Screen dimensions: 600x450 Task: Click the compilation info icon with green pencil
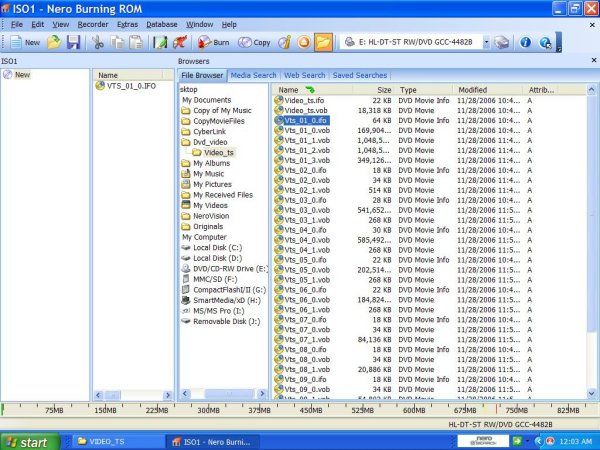click(x=160, y=42)
